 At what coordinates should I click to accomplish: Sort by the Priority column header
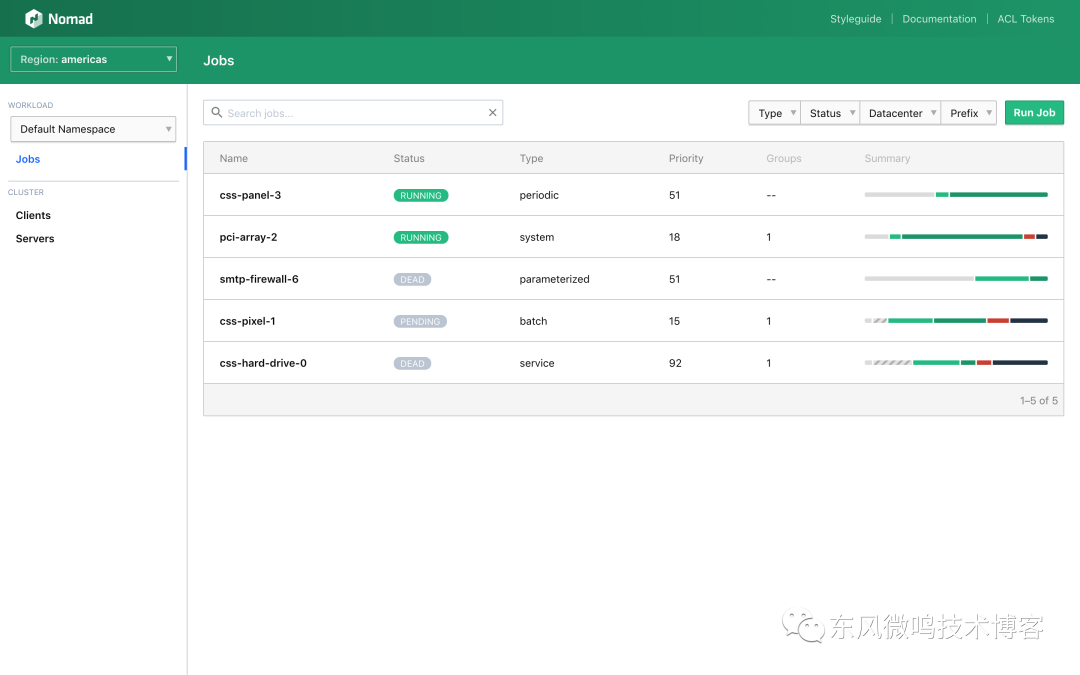[686, 158]
